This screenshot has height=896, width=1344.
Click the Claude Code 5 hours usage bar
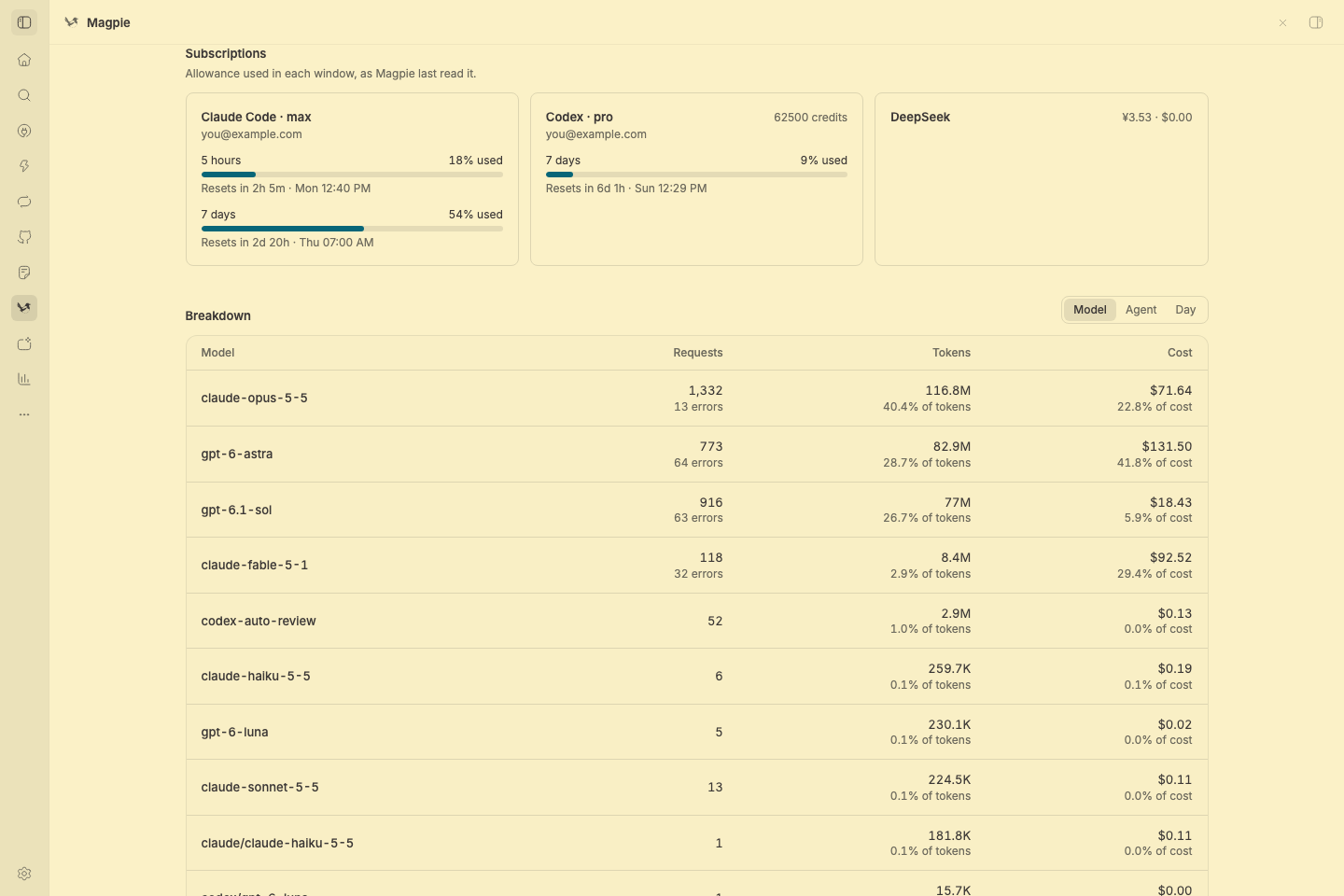pyautogui.click(x=352, y=175)
